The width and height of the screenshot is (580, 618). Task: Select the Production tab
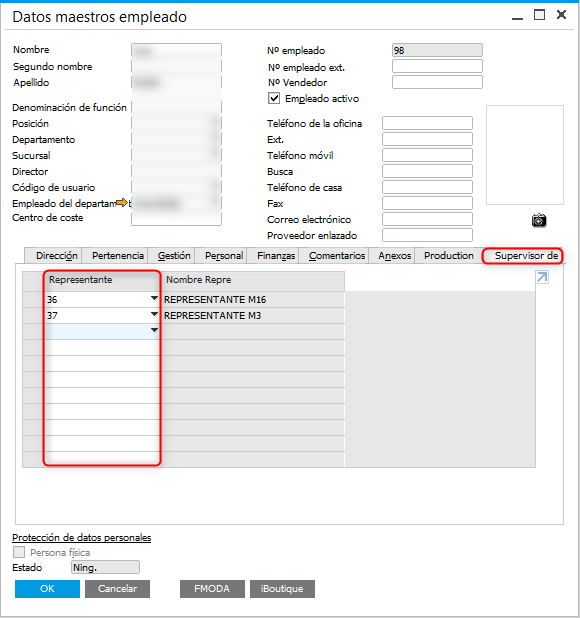click(448, 256)
